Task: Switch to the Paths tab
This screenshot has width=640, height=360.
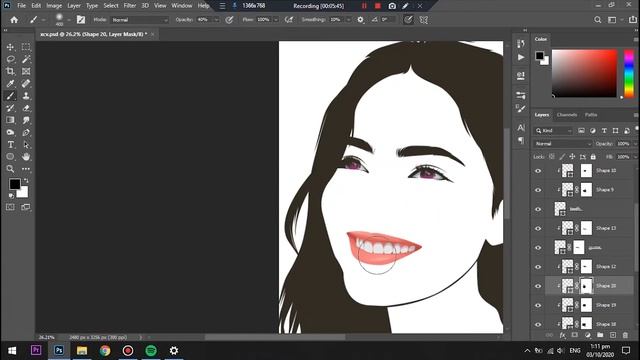Action: (x=591, y=115)
